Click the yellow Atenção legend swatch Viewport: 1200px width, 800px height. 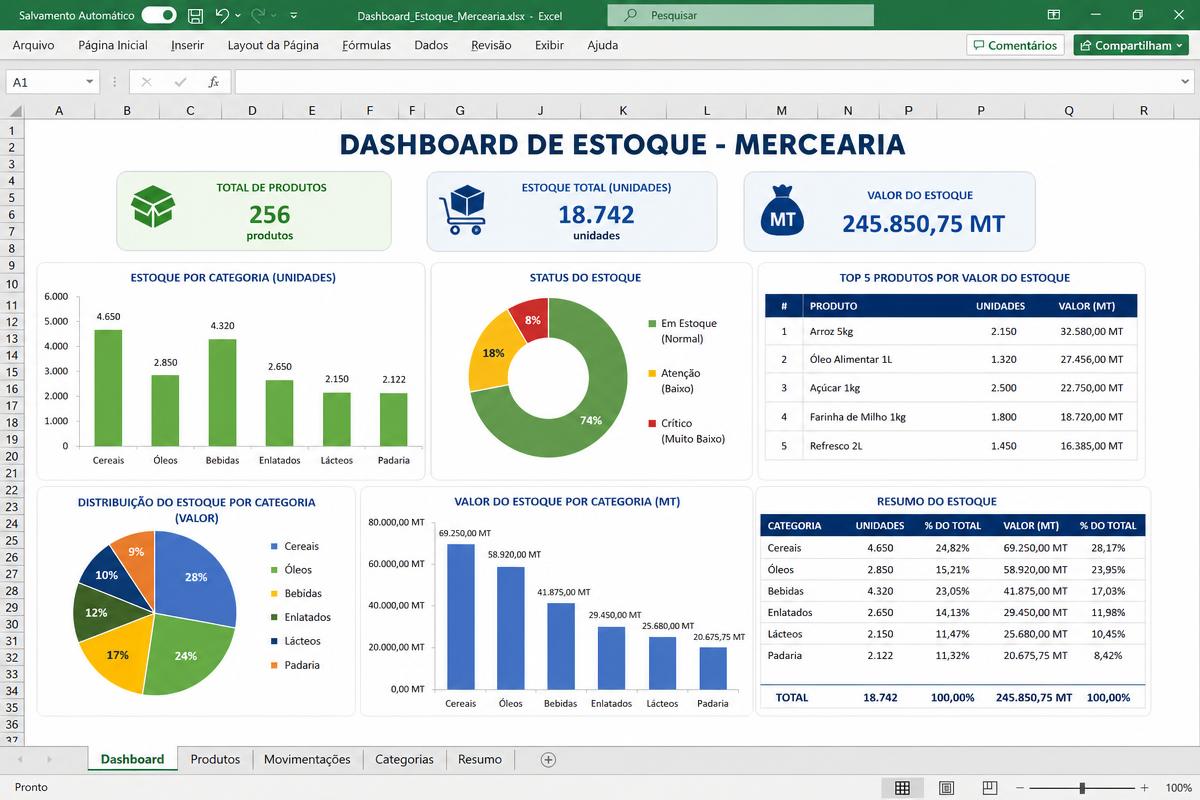pos(652,374)
